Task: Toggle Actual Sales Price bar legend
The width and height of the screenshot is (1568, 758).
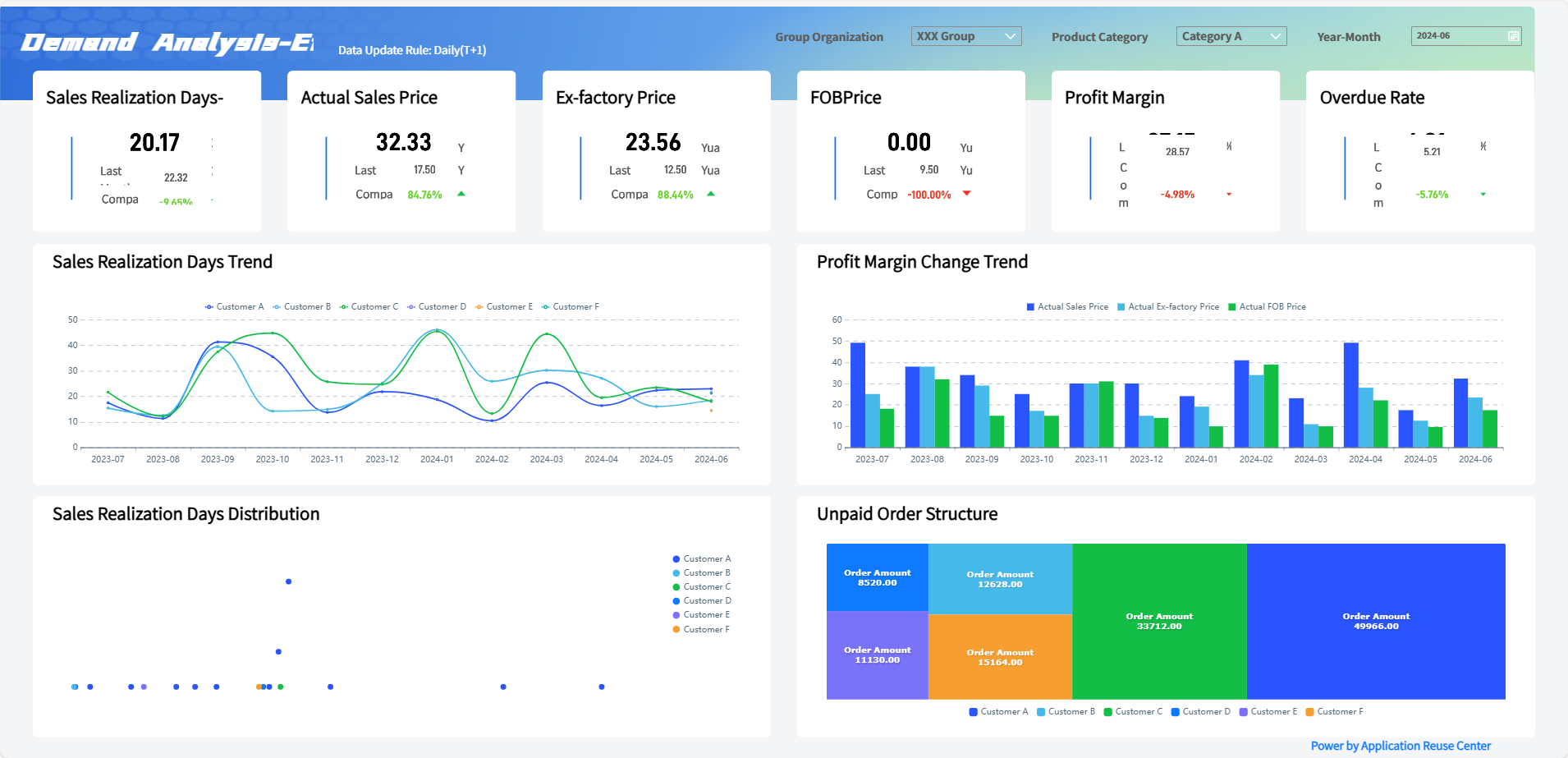Action: (x=1067, y=307)
